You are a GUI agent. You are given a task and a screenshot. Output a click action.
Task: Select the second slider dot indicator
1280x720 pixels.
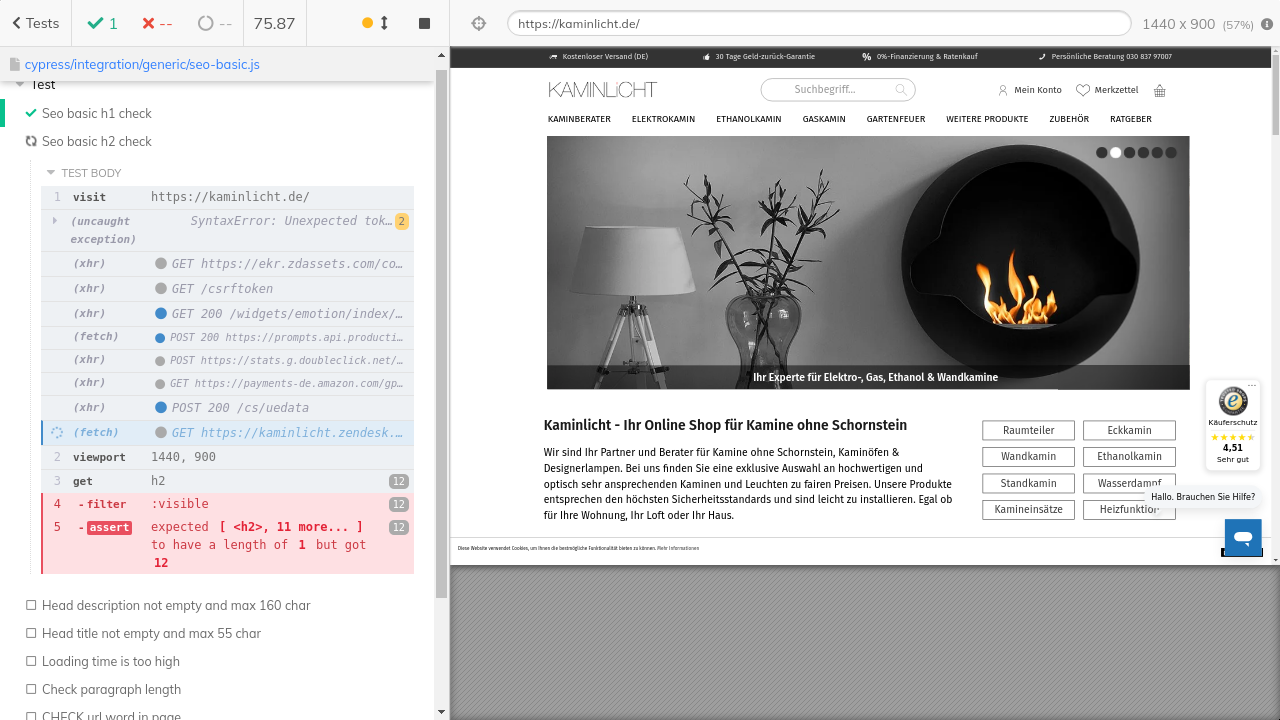1116,153
